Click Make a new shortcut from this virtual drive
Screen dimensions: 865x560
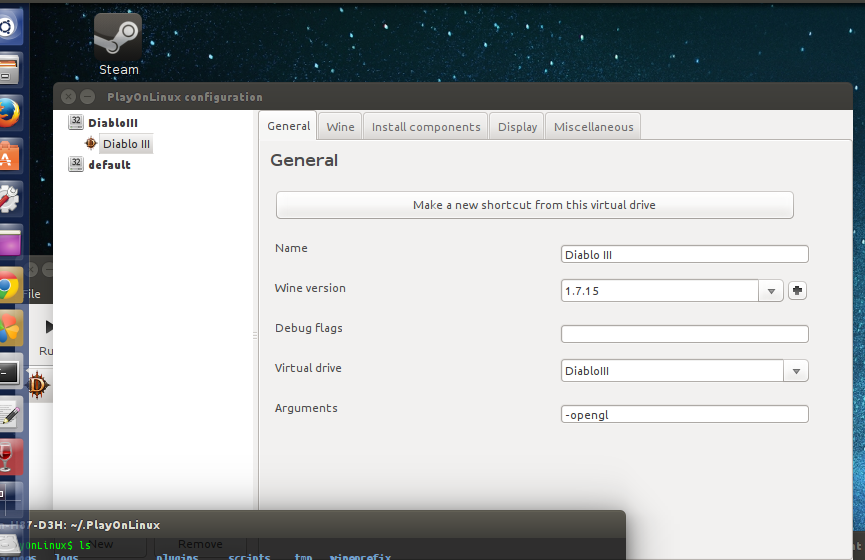535,205
